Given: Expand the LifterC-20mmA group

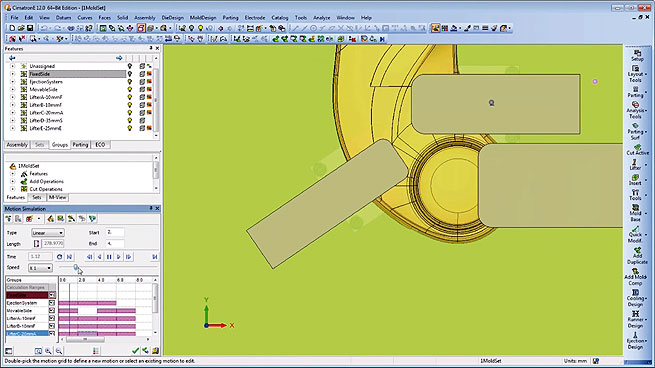Looking at the screenshot, I should pyautogui.click(x=12, y=113).
